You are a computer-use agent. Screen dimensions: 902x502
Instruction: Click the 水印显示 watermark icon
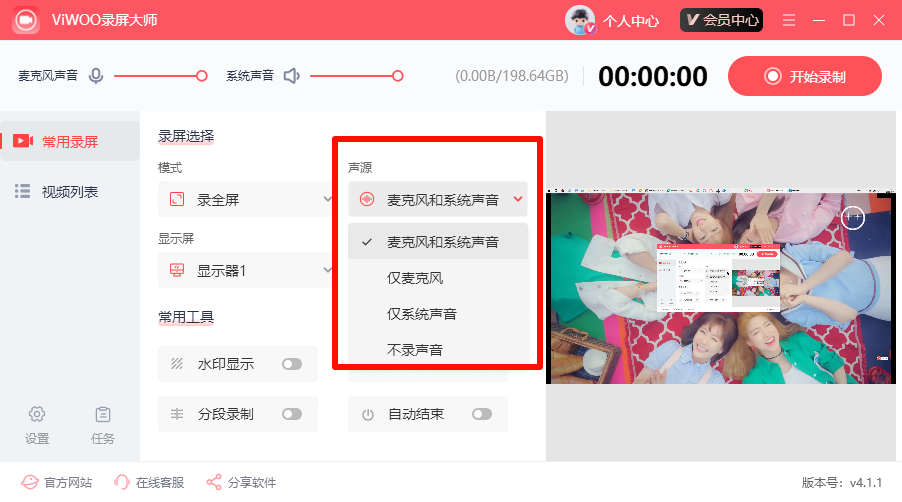pyautogui.click(x=177, y=363)
